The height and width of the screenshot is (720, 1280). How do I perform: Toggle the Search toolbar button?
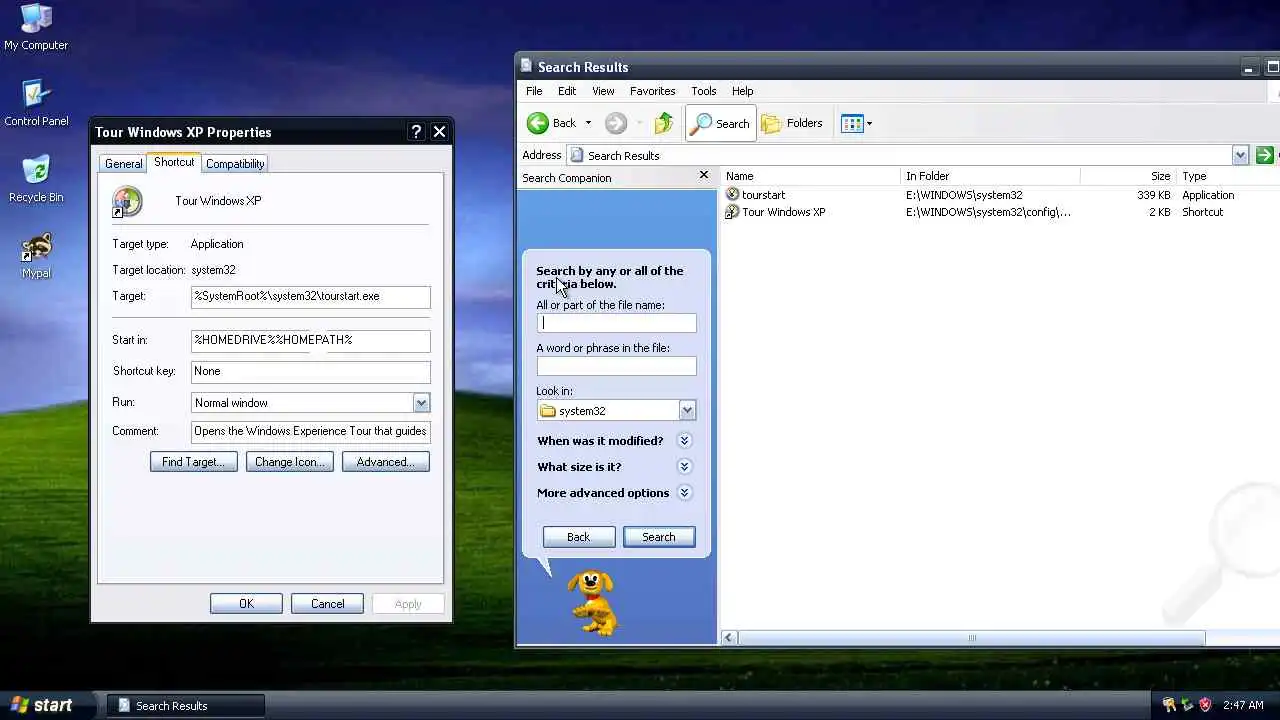720,123
